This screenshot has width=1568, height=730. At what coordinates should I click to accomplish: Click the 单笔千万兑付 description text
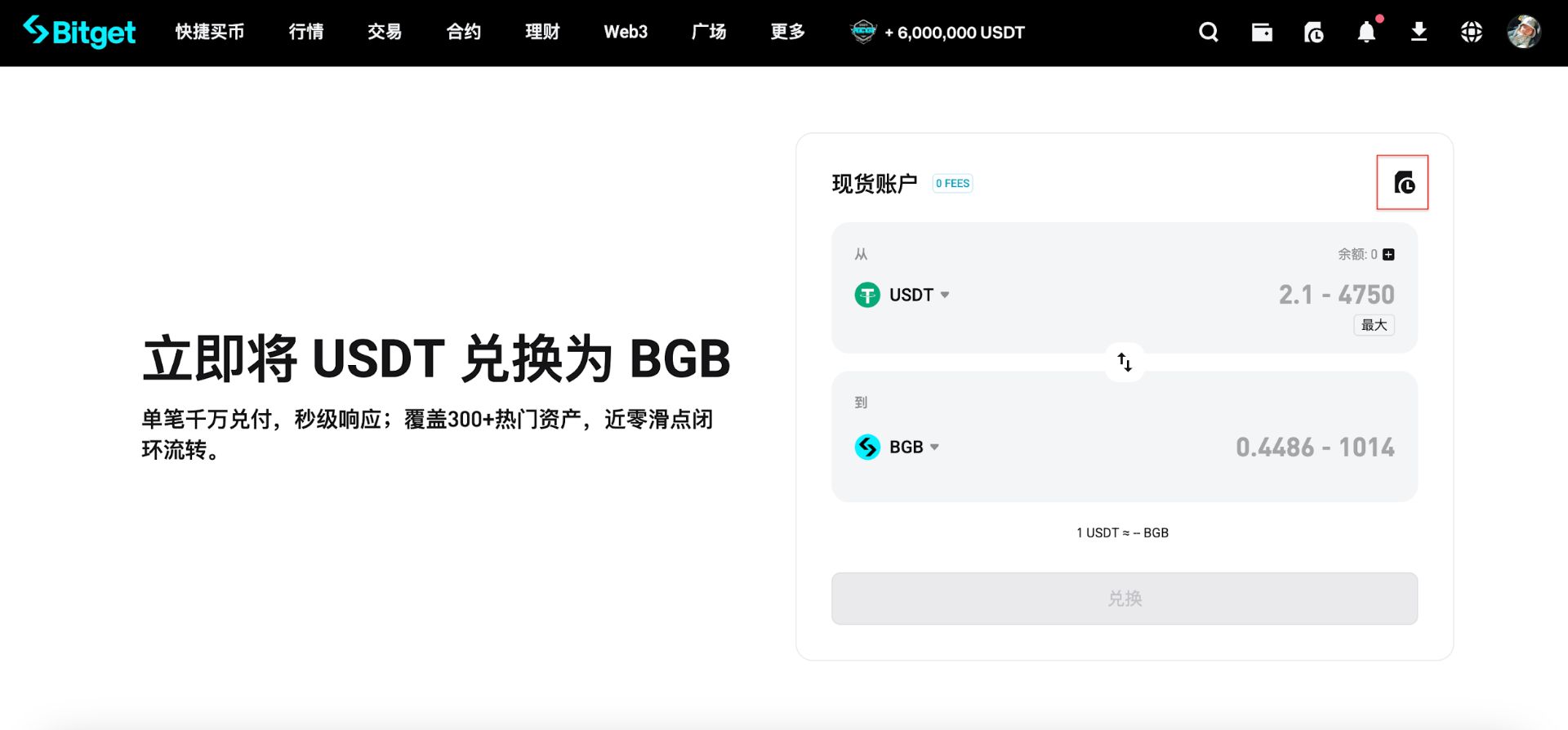tap(428, 434)
